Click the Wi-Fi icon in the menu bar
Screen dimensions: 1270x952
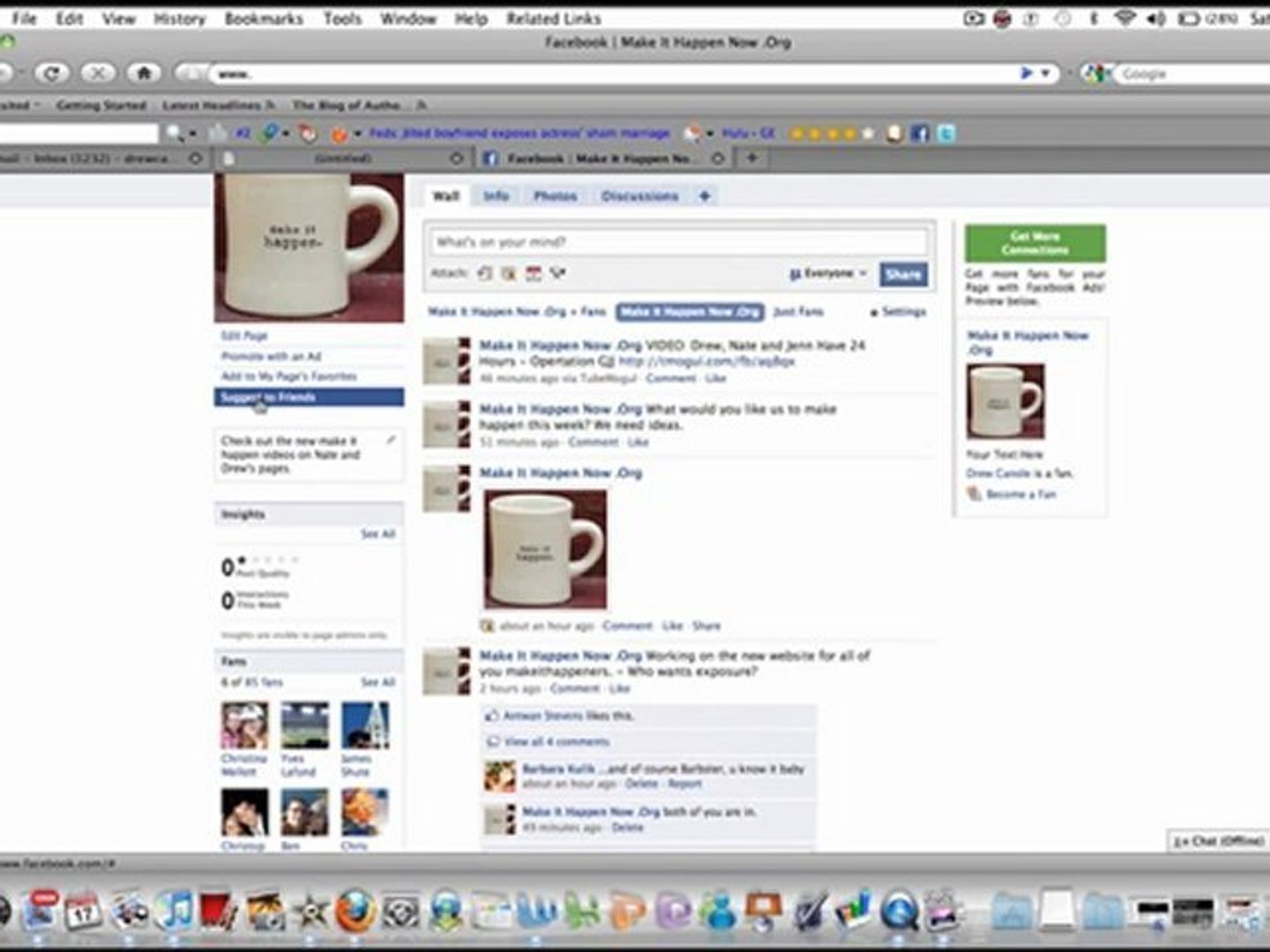[1124, 18]
